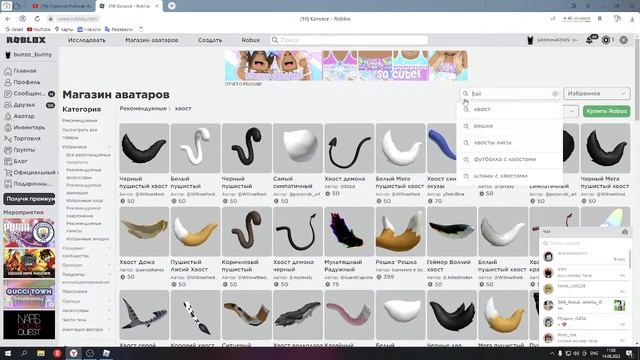The image size is (640, 360).
Task: Switch to the YouTube browser tab
Action: [62, 6]
